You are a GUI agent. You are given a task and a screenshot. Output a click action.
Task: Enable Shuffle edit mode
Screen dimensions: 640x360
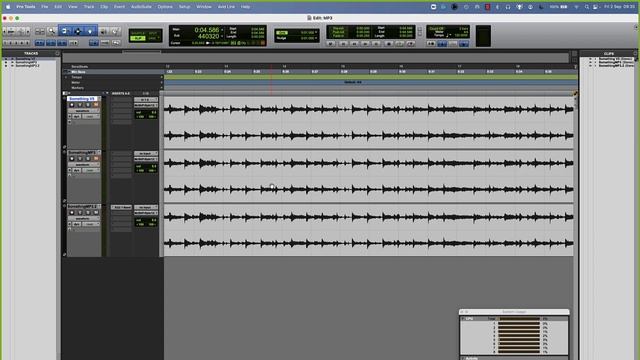pyautogui.click(x=138, y=33)
